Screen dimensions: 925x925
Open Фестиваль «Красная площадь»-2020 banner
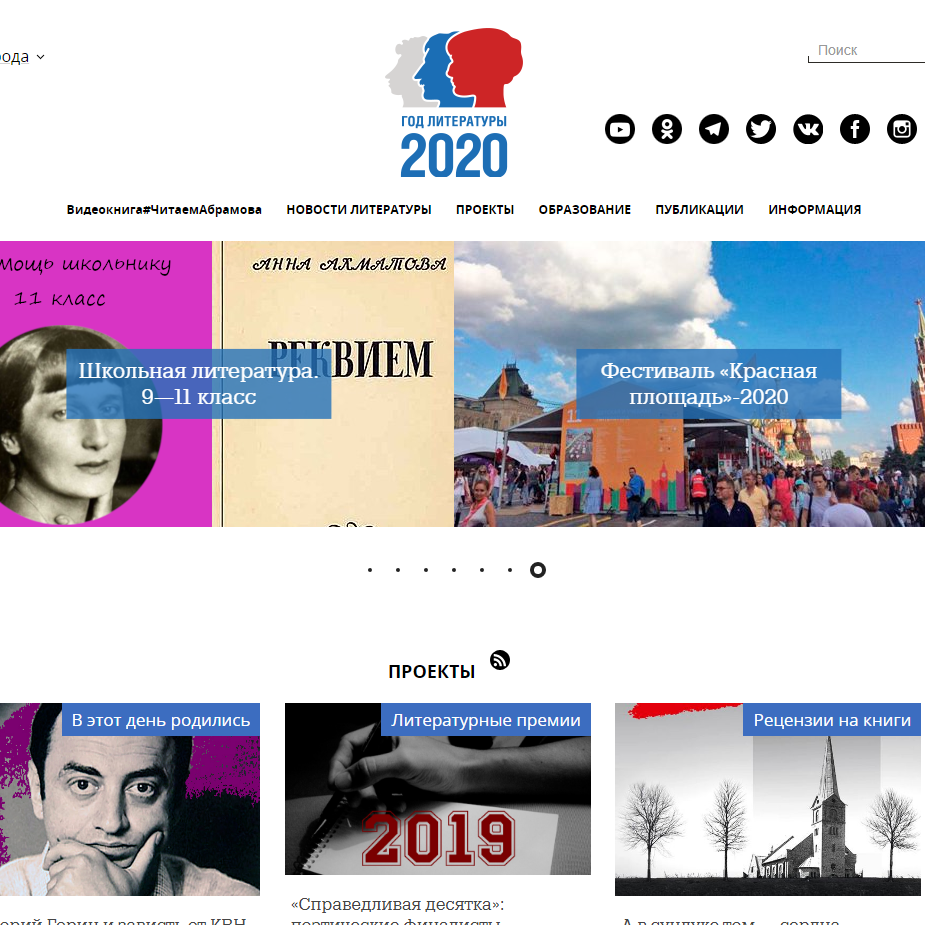[708, 384]
